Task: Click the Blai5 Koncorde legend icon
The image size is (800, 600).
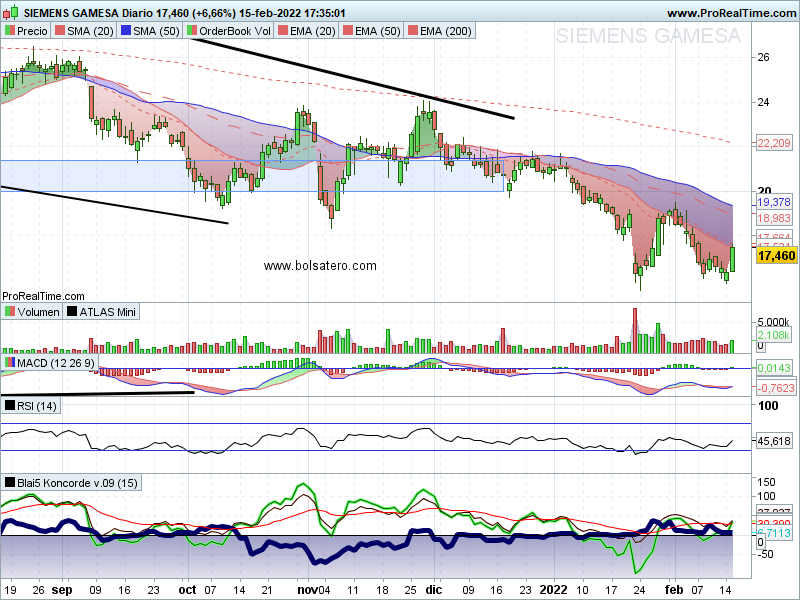Action: [10, 482]
